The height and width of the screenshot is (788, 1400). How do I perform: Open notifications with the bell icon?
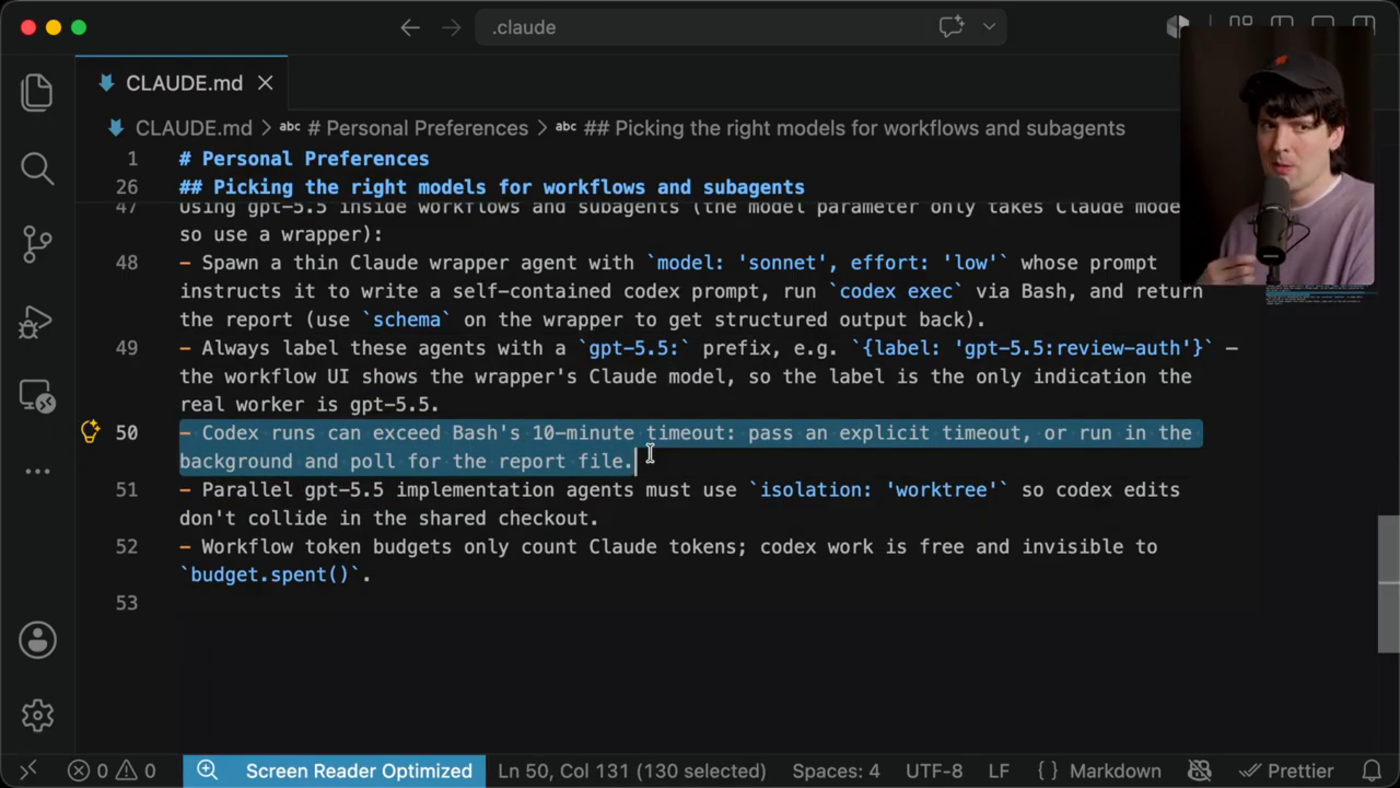tap(1372, 770)
